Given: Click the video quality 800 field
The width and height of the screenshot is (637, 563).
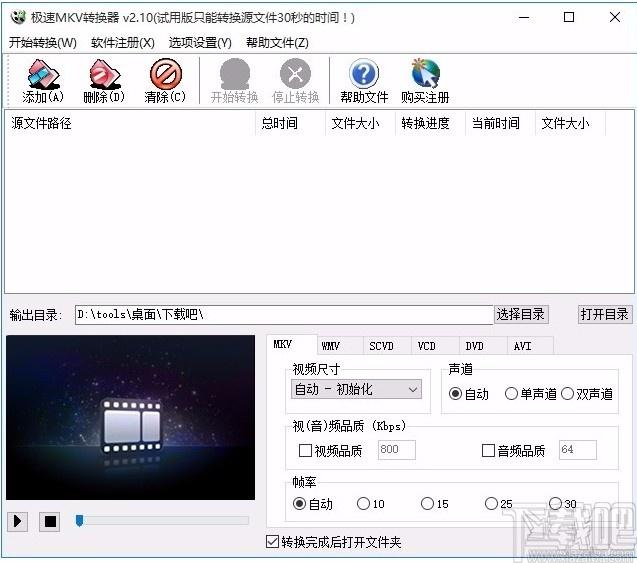Looking at the screenshot, I should 396,450.
